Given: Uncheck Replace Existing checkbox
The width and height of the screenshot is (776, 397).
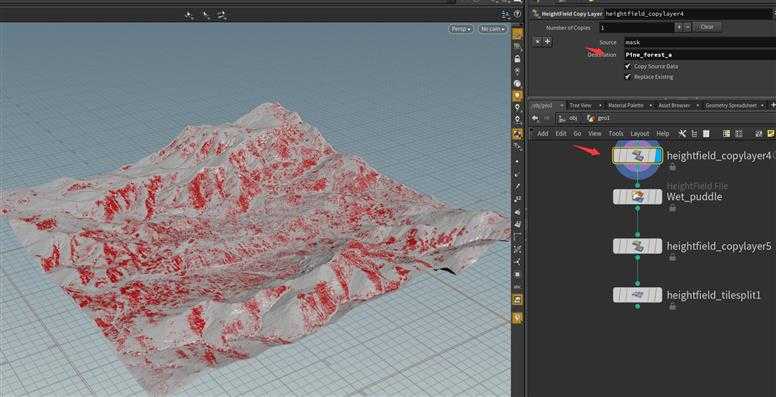Looking at the screenshot, I should 628,77.
